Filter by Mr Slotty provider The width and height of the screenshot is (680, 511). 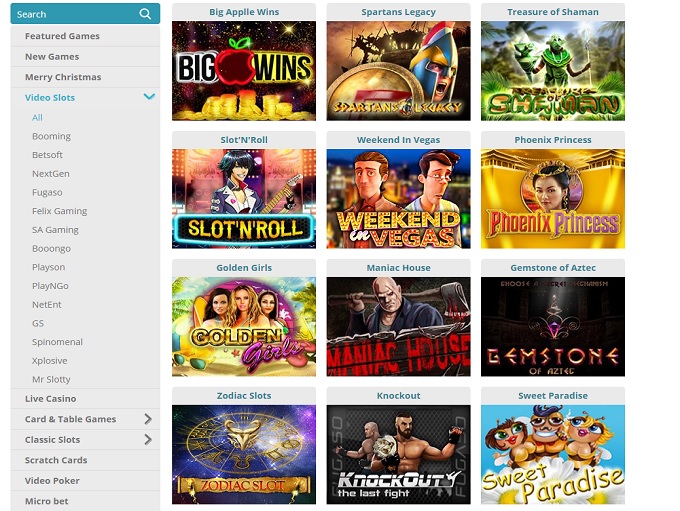[51, 379]
